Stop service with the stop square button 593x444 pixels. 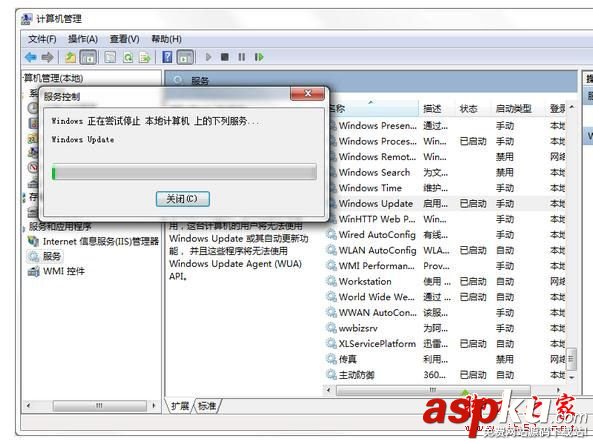tap(225, 57)
